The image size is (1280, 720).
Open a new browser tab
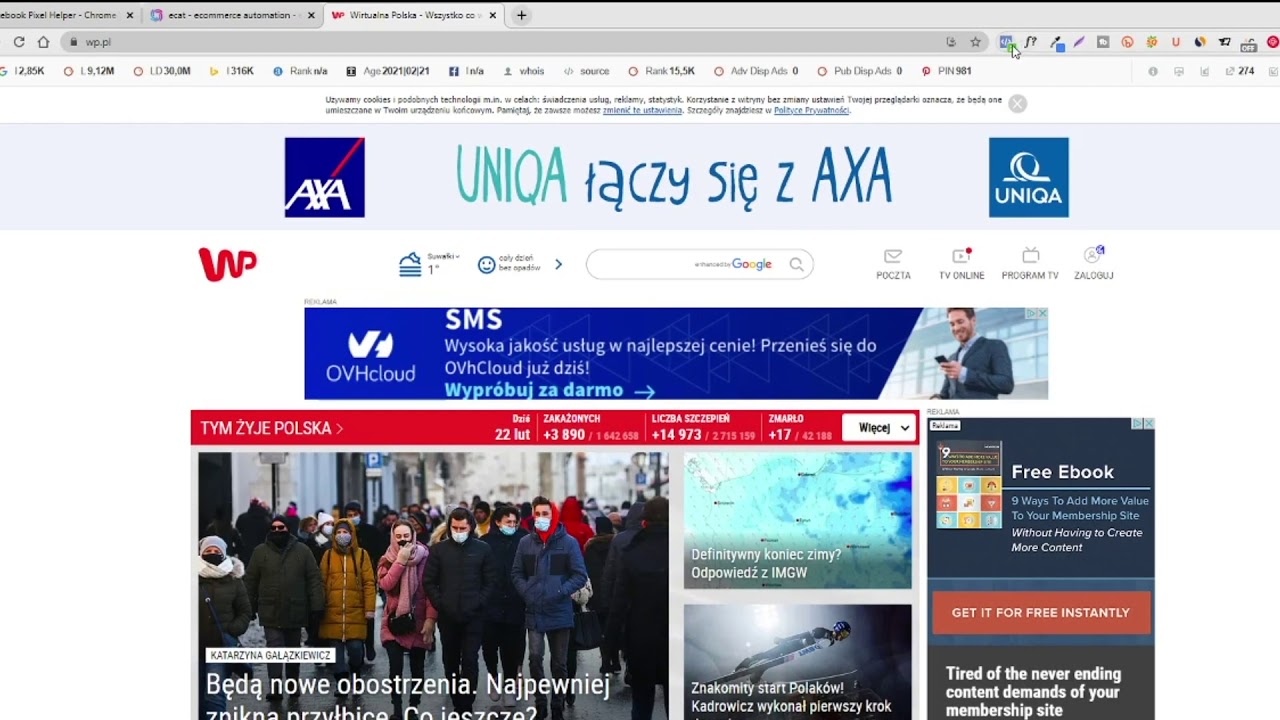click(521, 15)
